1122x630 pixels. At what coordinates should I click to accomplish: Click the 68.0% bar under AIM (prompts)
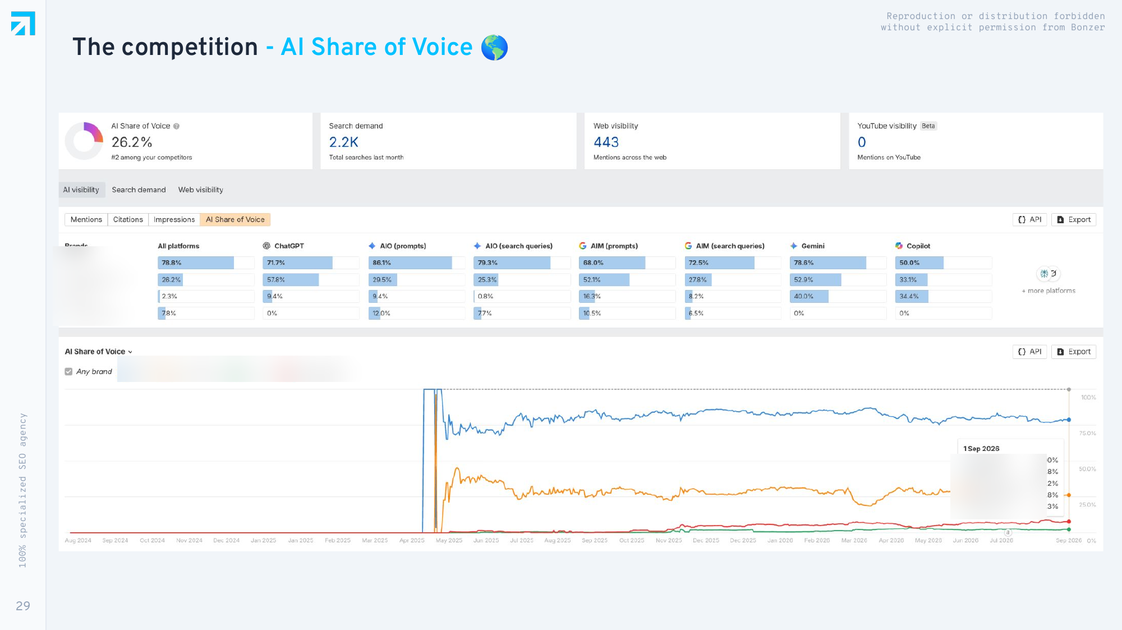coord(612,263)
